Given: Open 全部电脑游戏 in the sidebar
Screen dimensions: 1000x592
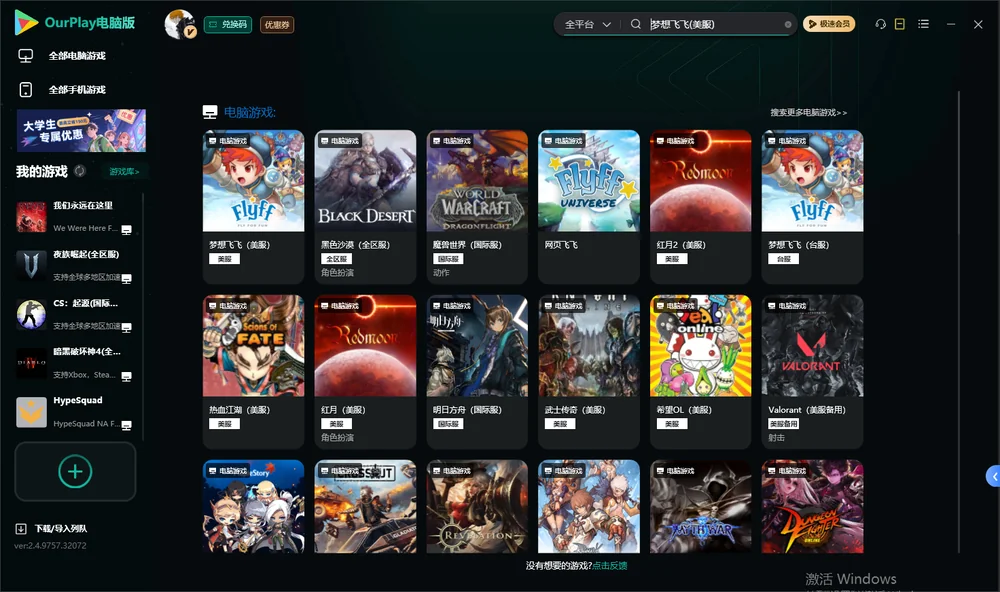Looking at the screenshot, I should point(77,56).
